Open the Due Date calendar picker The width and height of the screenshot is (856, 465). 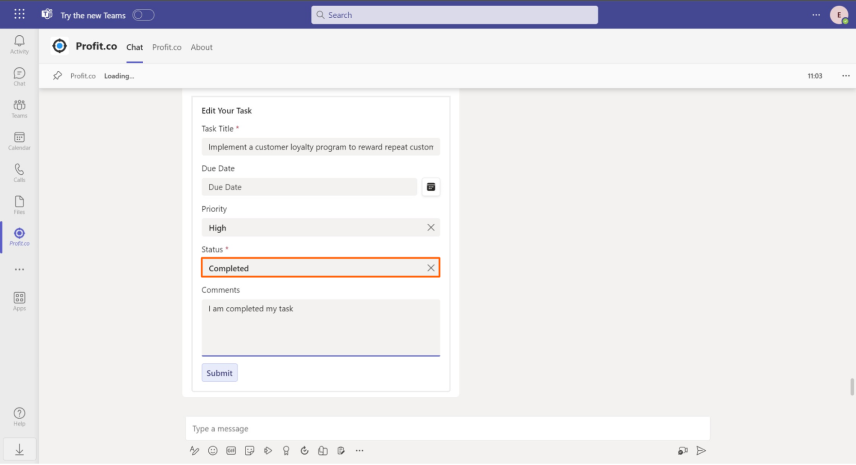pyautogui.click(x=431, y=187)
